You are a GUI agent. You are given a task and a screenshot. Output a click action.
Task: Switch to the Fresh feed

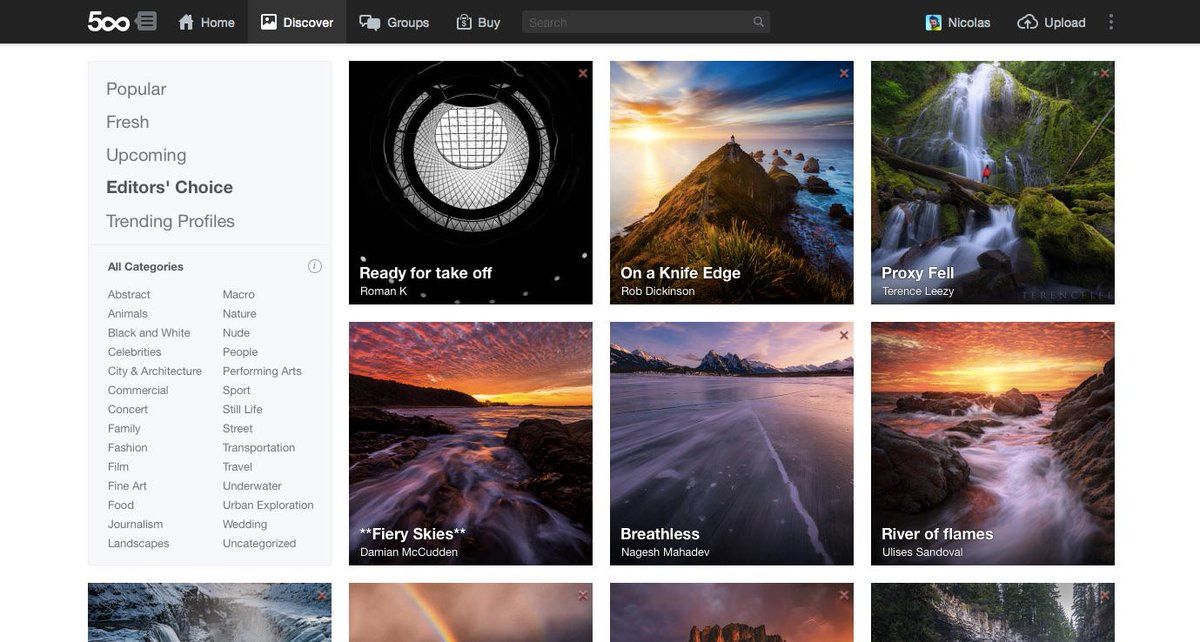[x=127, y=122]
